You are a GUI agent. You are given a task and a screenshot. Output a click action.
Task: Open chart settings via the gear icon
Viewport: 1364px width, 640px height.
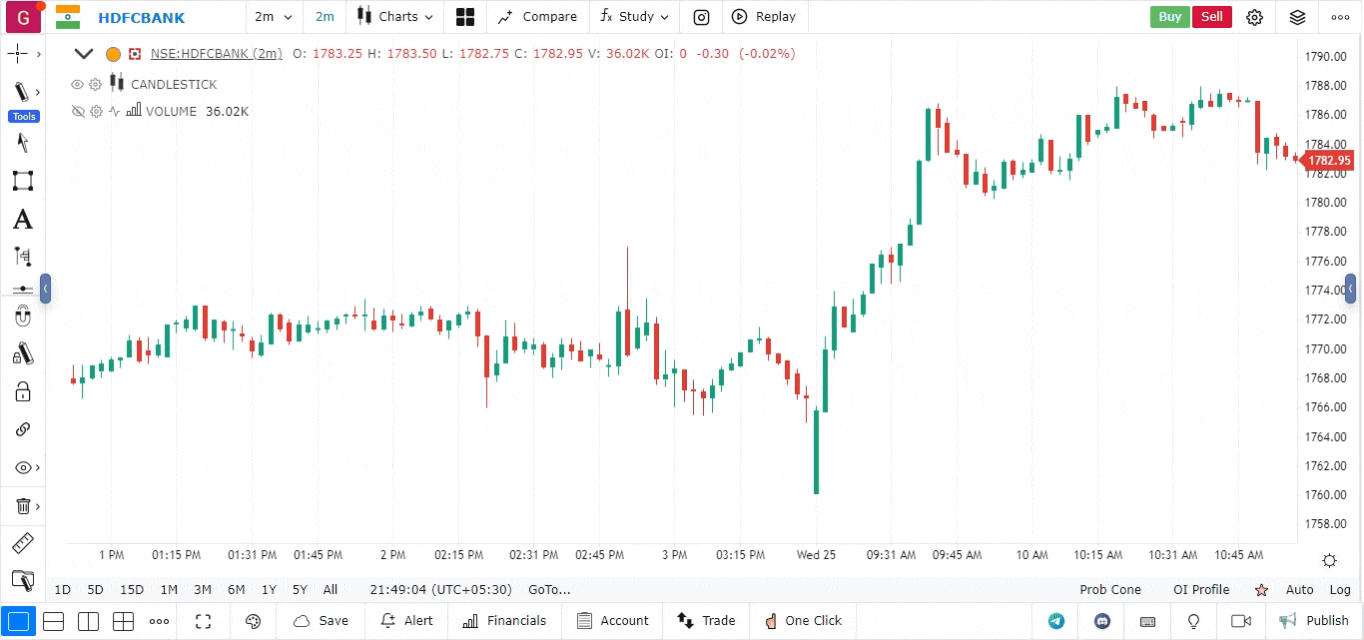[x=1255, y=17]
